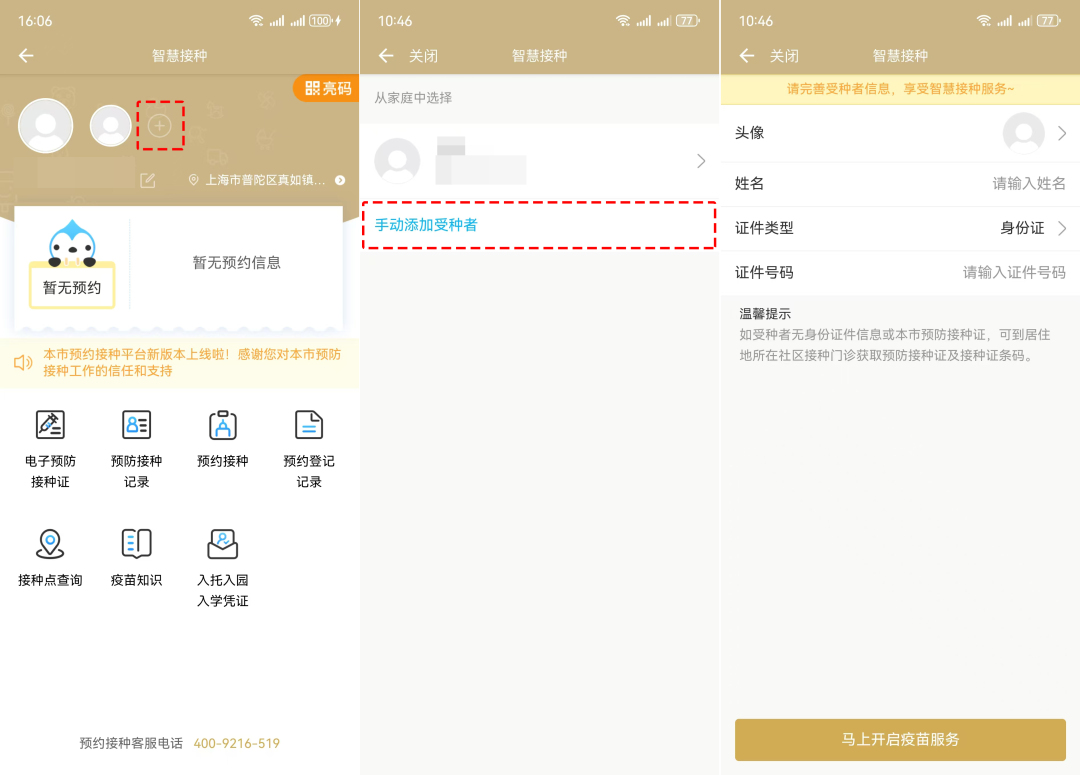Tap 关闭 in the middle screen header
This screenshot has width=1080, height=775.
[423, 56]
